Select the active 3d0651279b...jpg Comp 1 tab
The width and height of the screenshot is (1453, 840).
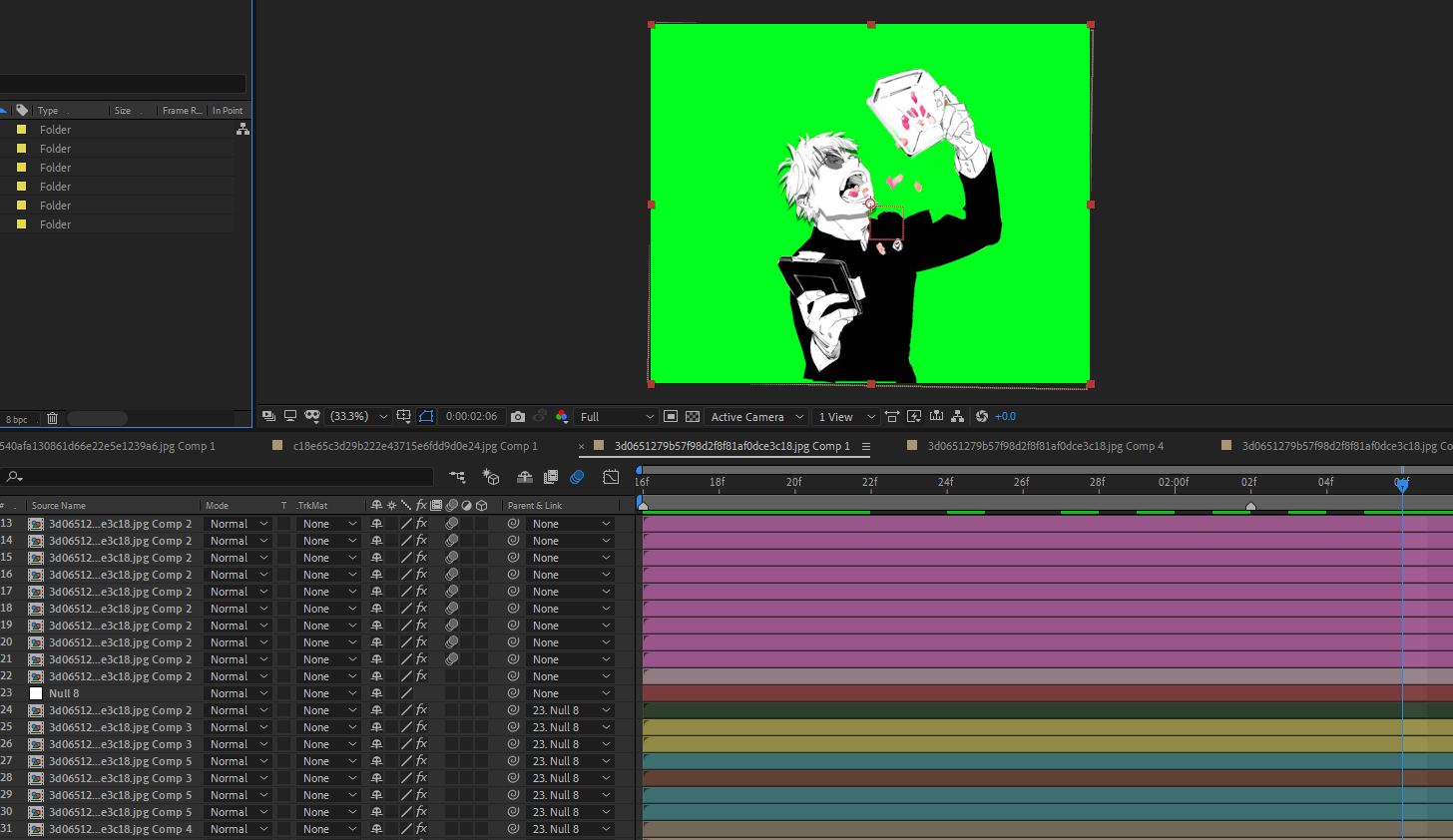[x=732, y=446]
